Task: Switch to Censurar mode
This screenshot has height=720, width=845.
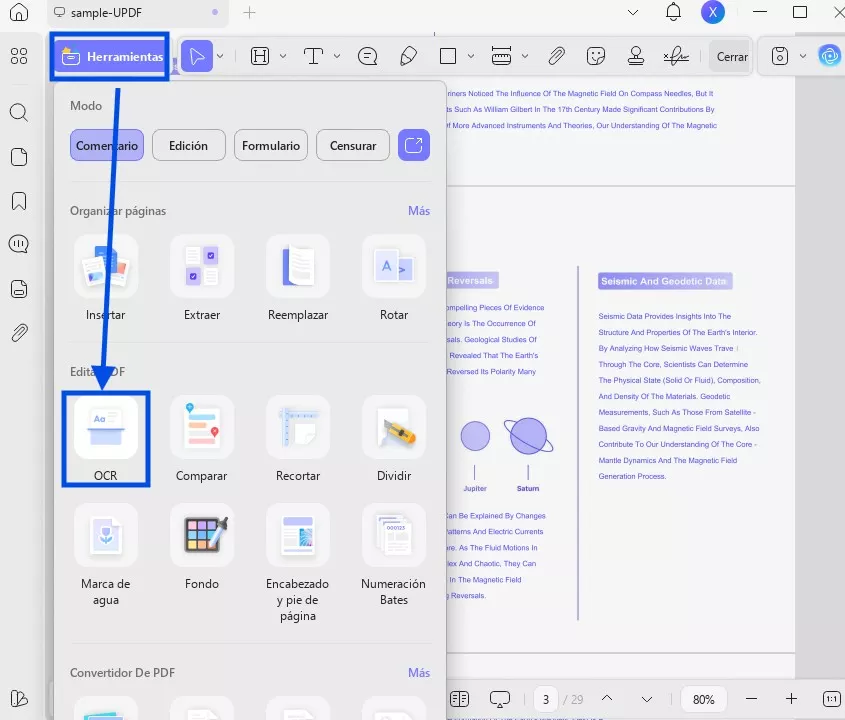Action: pyautogui.click(x=353, y=146)
